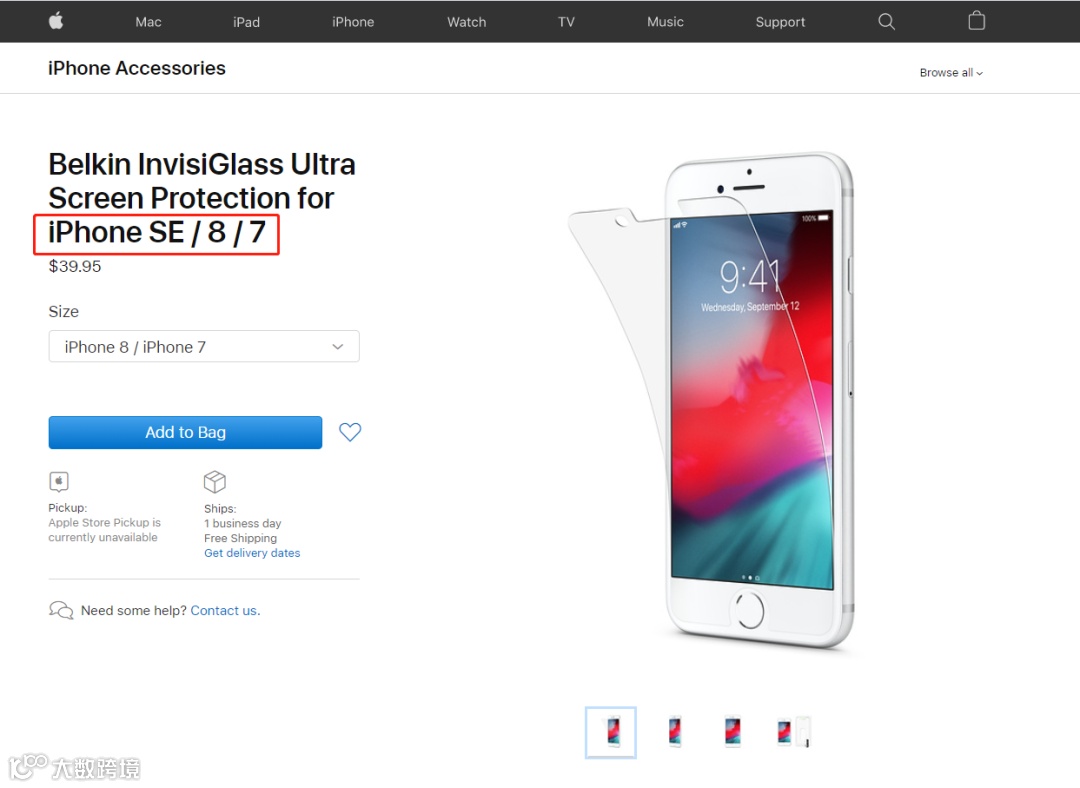The width and height of the screenshot is (1080, 788).
Task: Select the first product thumbnail
Action: 611,732
